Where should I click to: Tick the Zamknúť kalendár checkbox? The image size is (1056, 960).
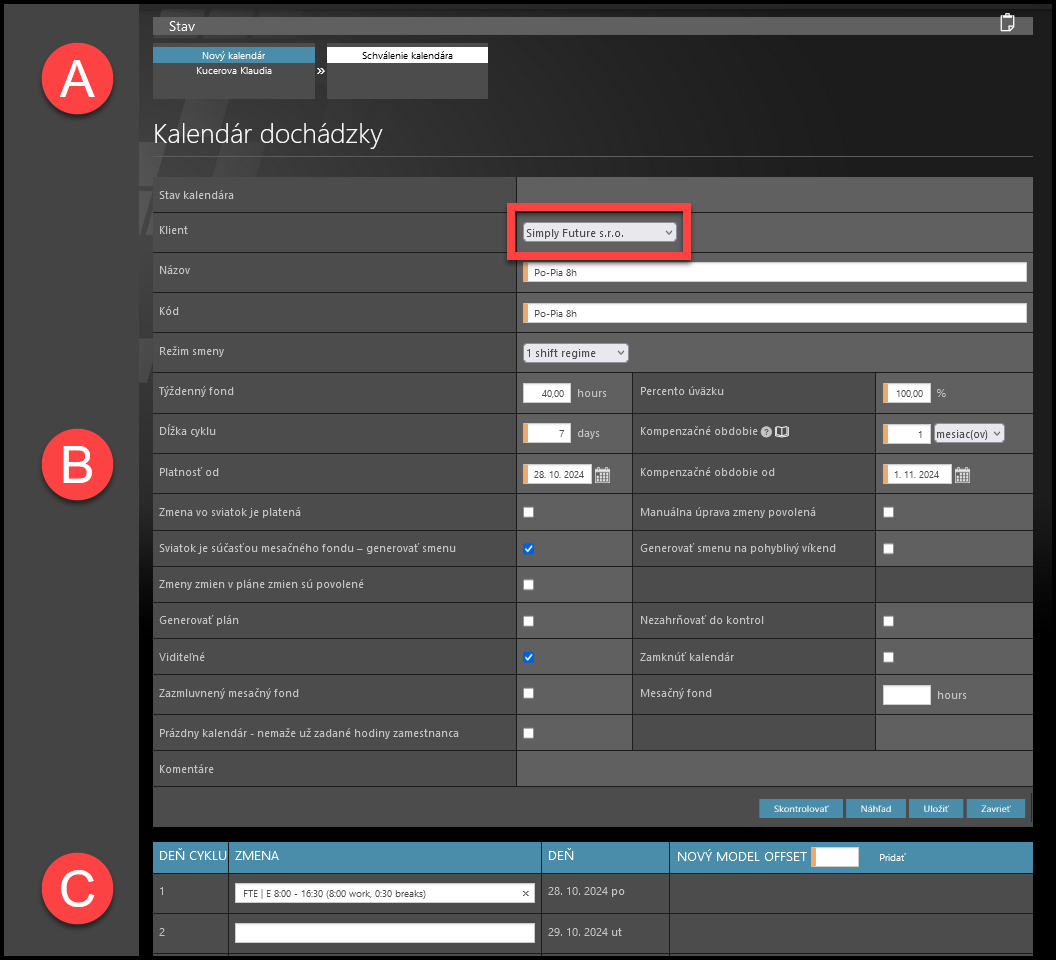(888, 657)
